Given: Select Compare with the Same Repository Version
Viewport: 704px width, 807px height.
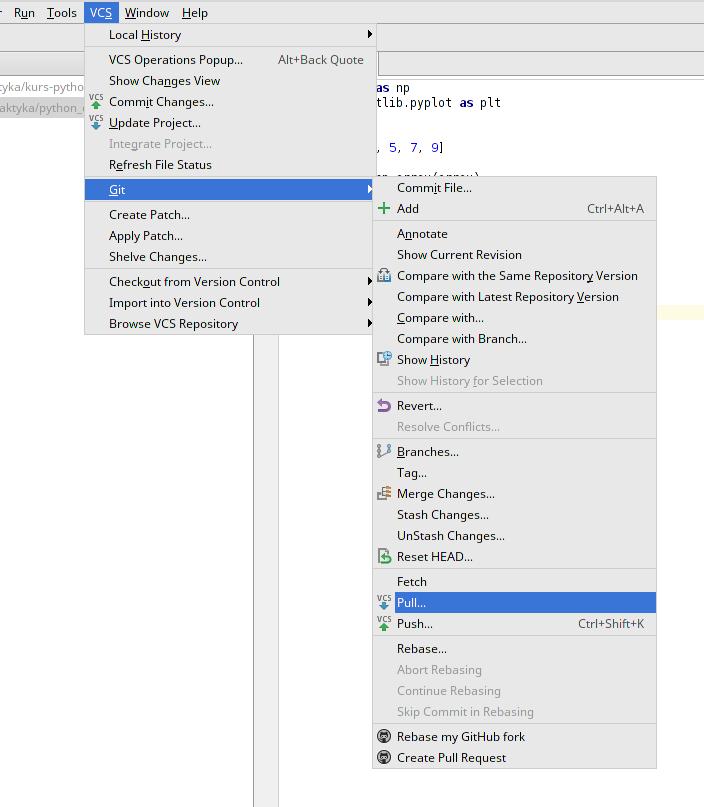Looking at the screenshot, I should point(514,276).
